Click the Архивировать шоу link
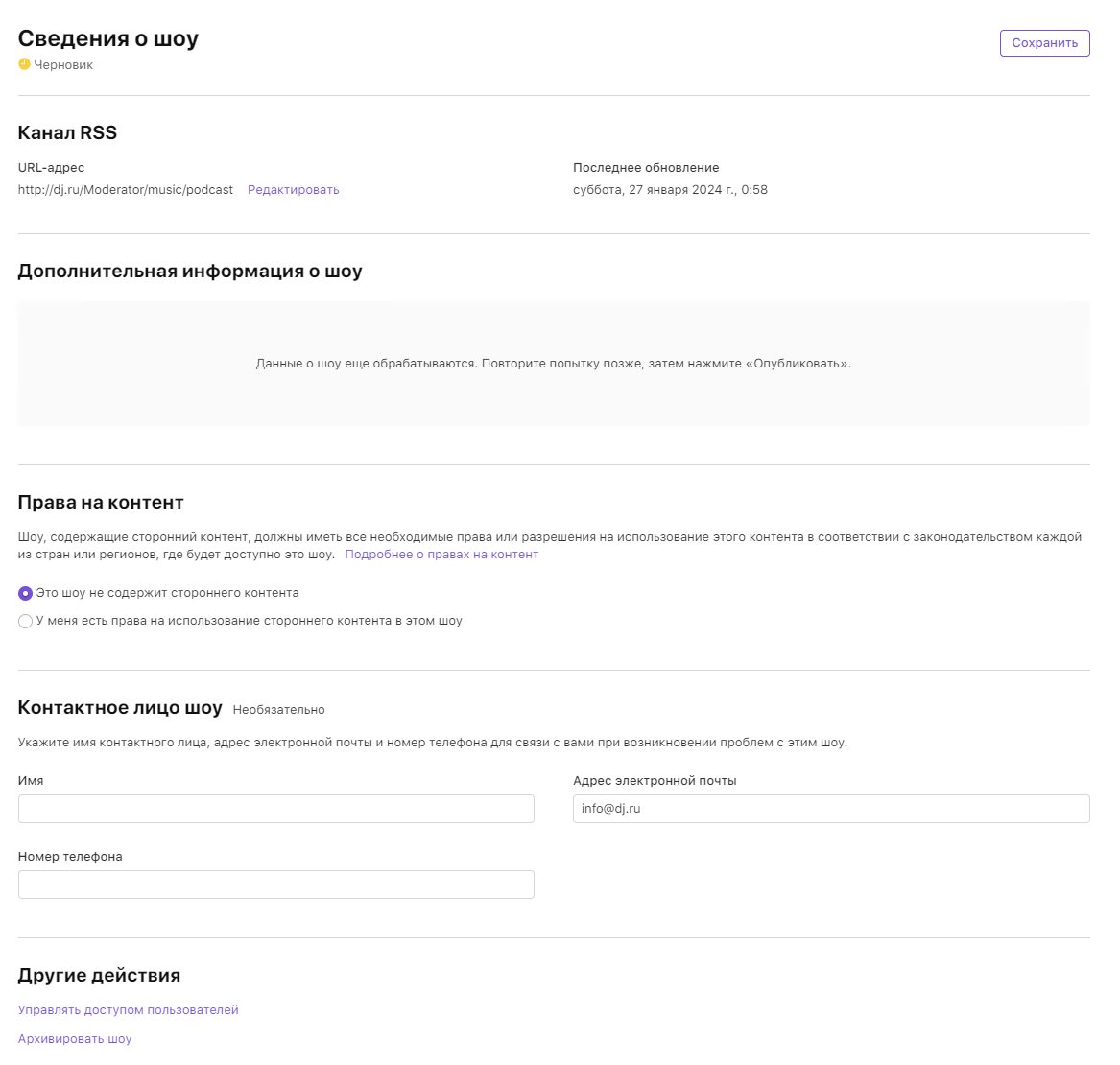 pos(75,1039)
